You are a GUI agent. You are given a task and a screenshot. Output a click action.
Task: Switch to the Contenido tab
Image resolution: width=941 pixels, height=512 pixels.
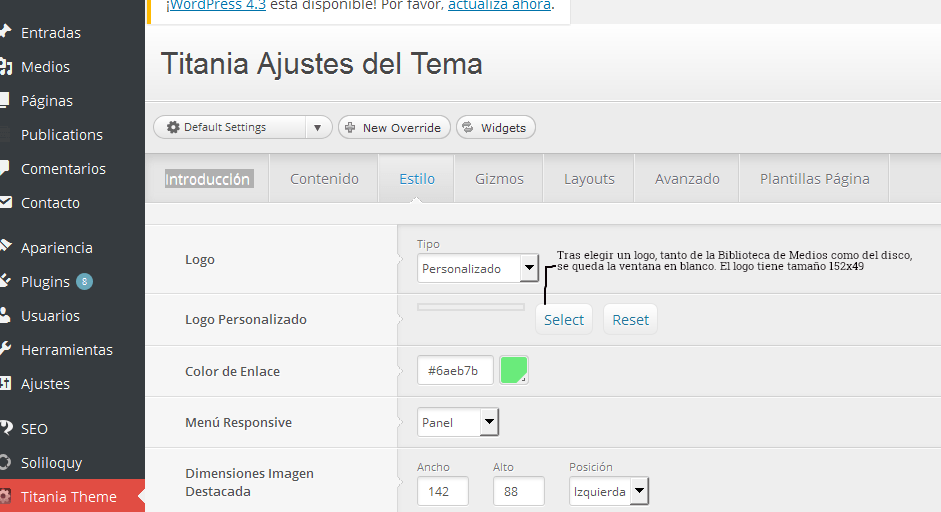tap(324, 179)
